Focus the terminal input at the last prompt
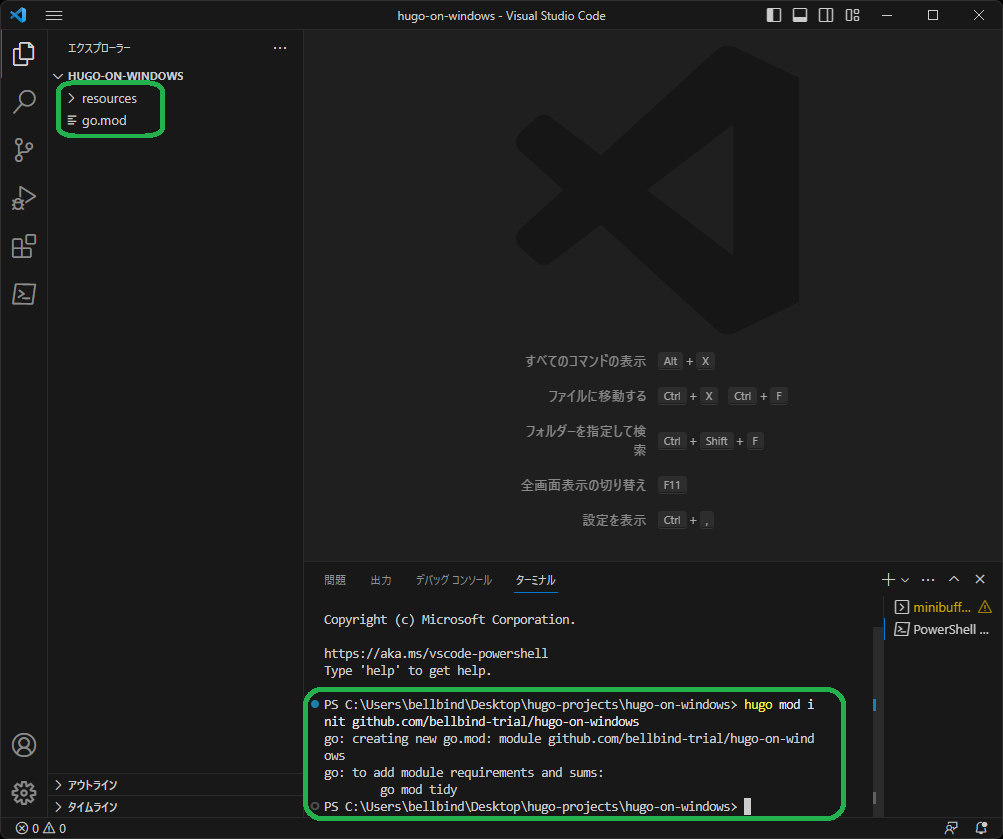Viewport: 1003px width, 839px height. pos(747,806)
